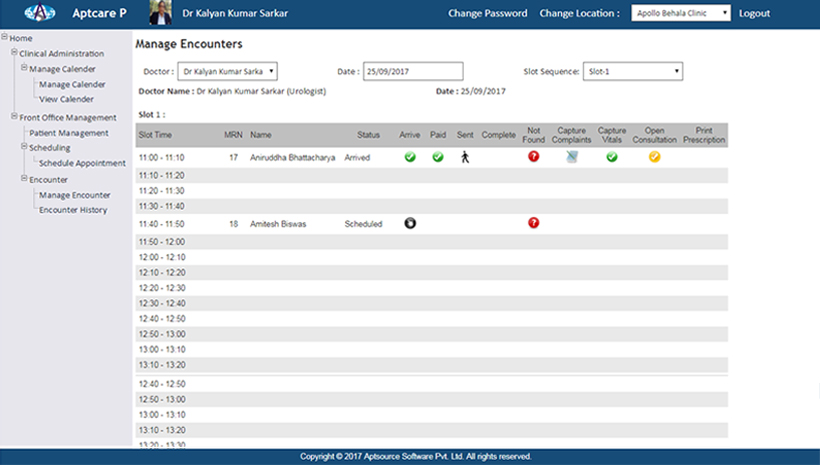Image resolution: width=820 pixels, height=465 pixels.
Task: Click Not Found icon for Aniruddha Bhattacharya
Action: tap(533, 157)
